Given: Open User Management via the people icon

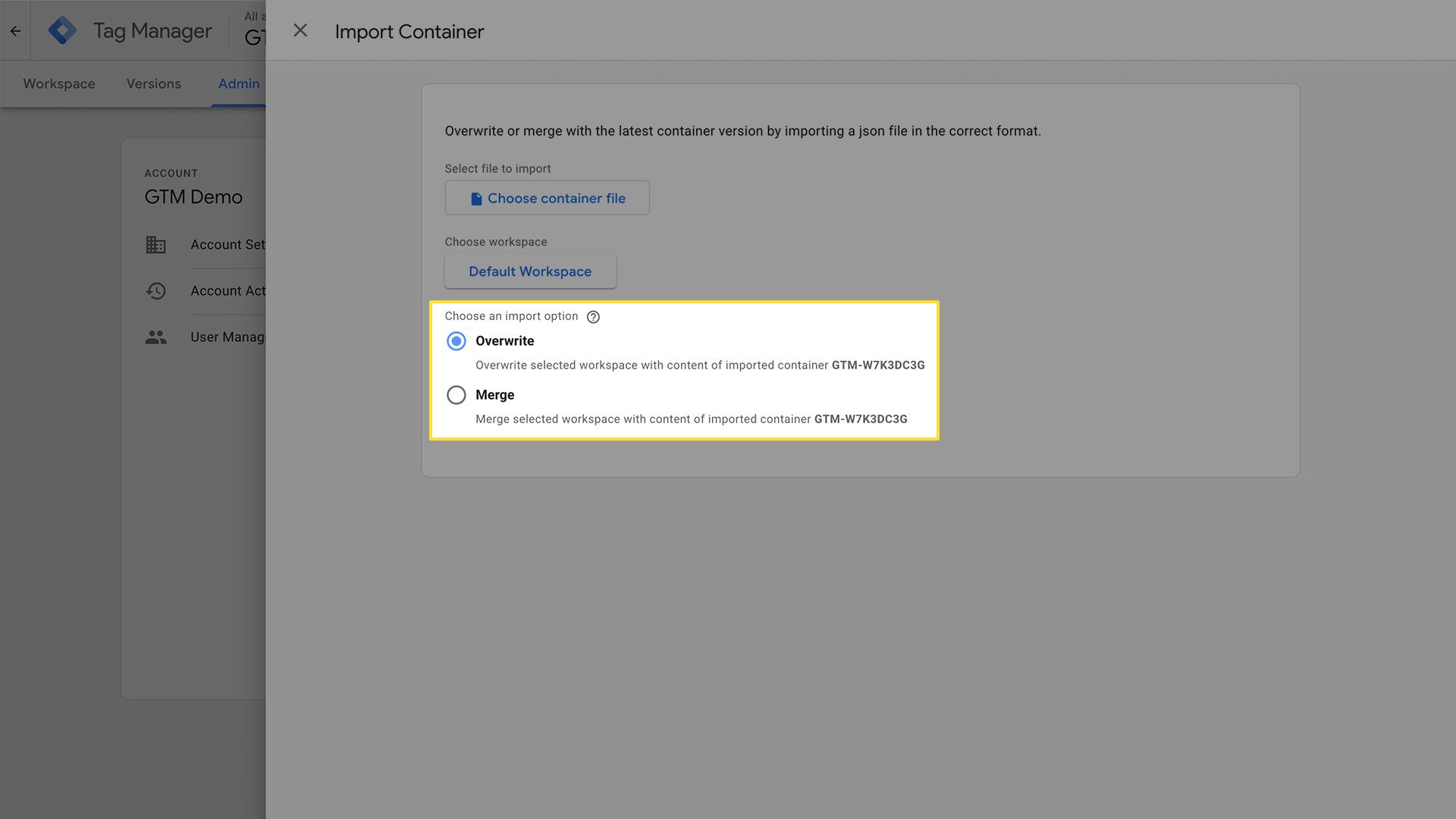Looking at the screenshot, I should [x=155, y=337].
